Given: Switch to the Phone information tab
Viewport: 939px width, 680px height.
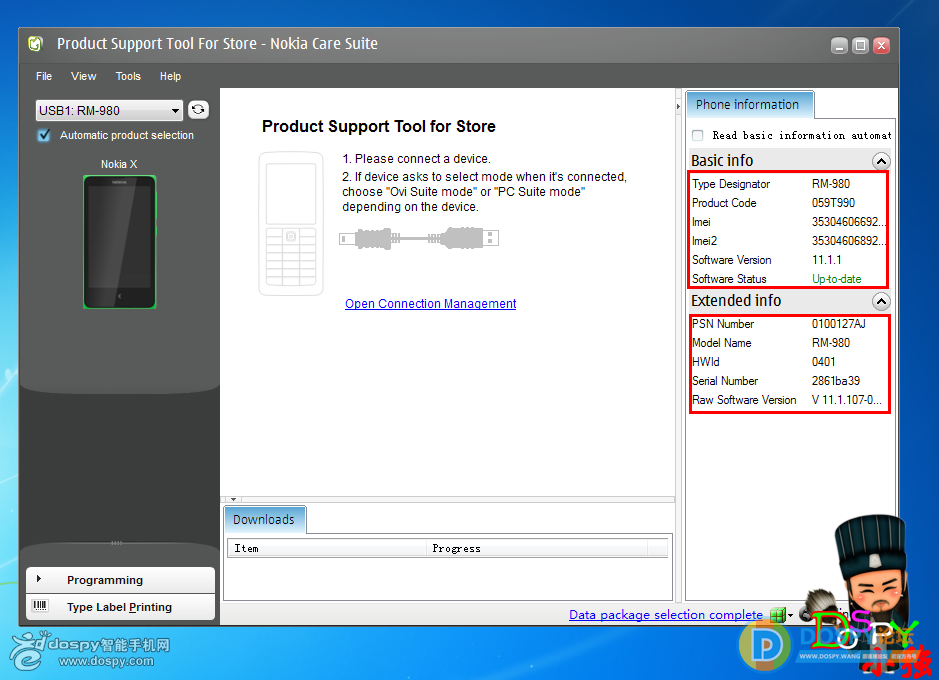Looking at the screenshot, I should pyautogui.click(x=748, y=105).
